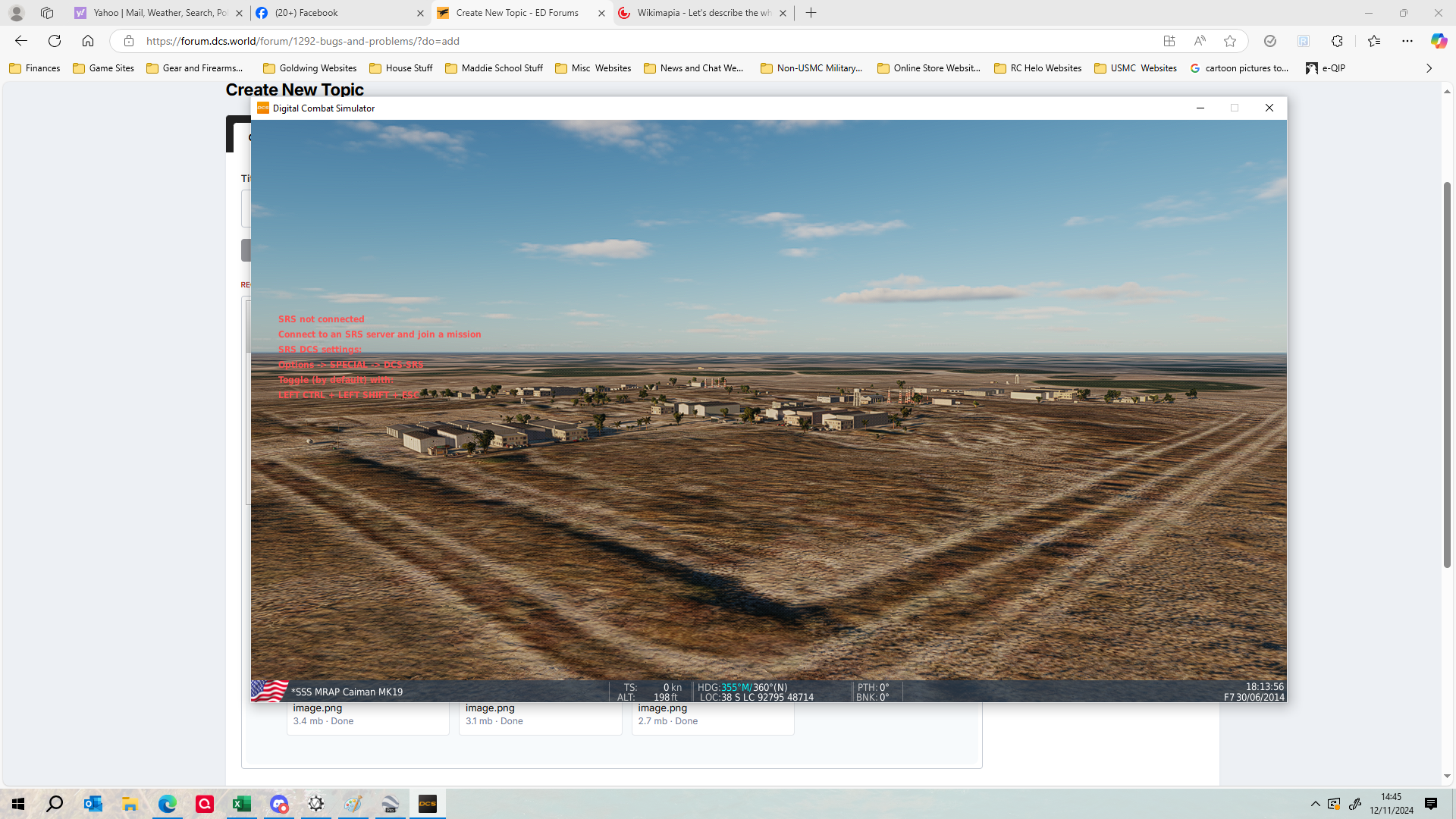Close the Facebook tab
The width and height of the screenshot is (1456, 819).
[x=421, y=13]
